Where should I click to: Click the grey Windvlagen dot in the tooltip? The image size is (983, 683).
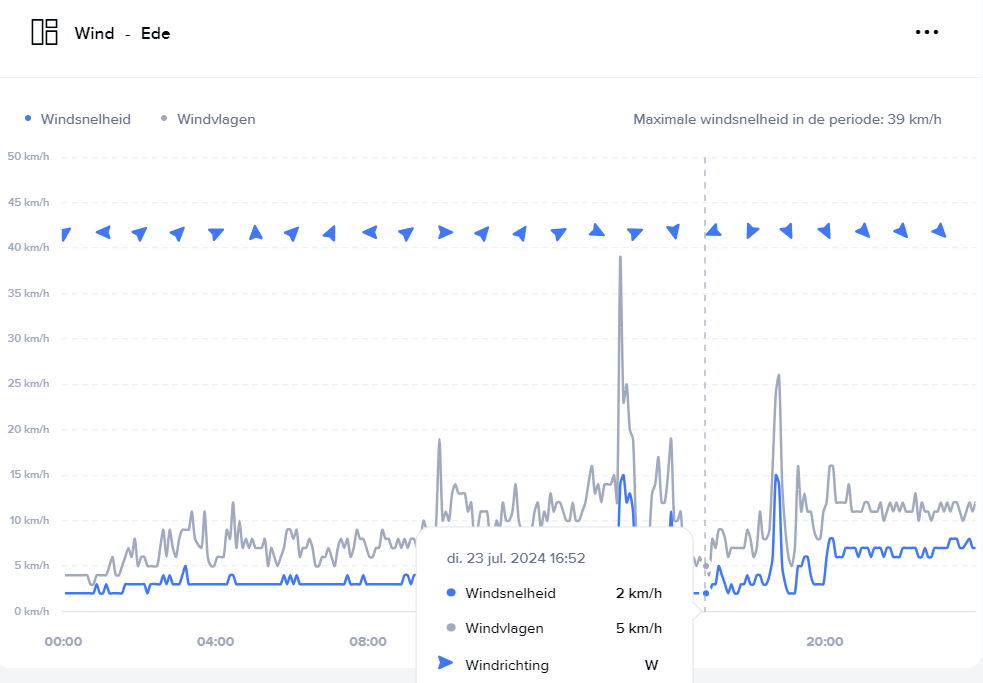pos(450,628)
